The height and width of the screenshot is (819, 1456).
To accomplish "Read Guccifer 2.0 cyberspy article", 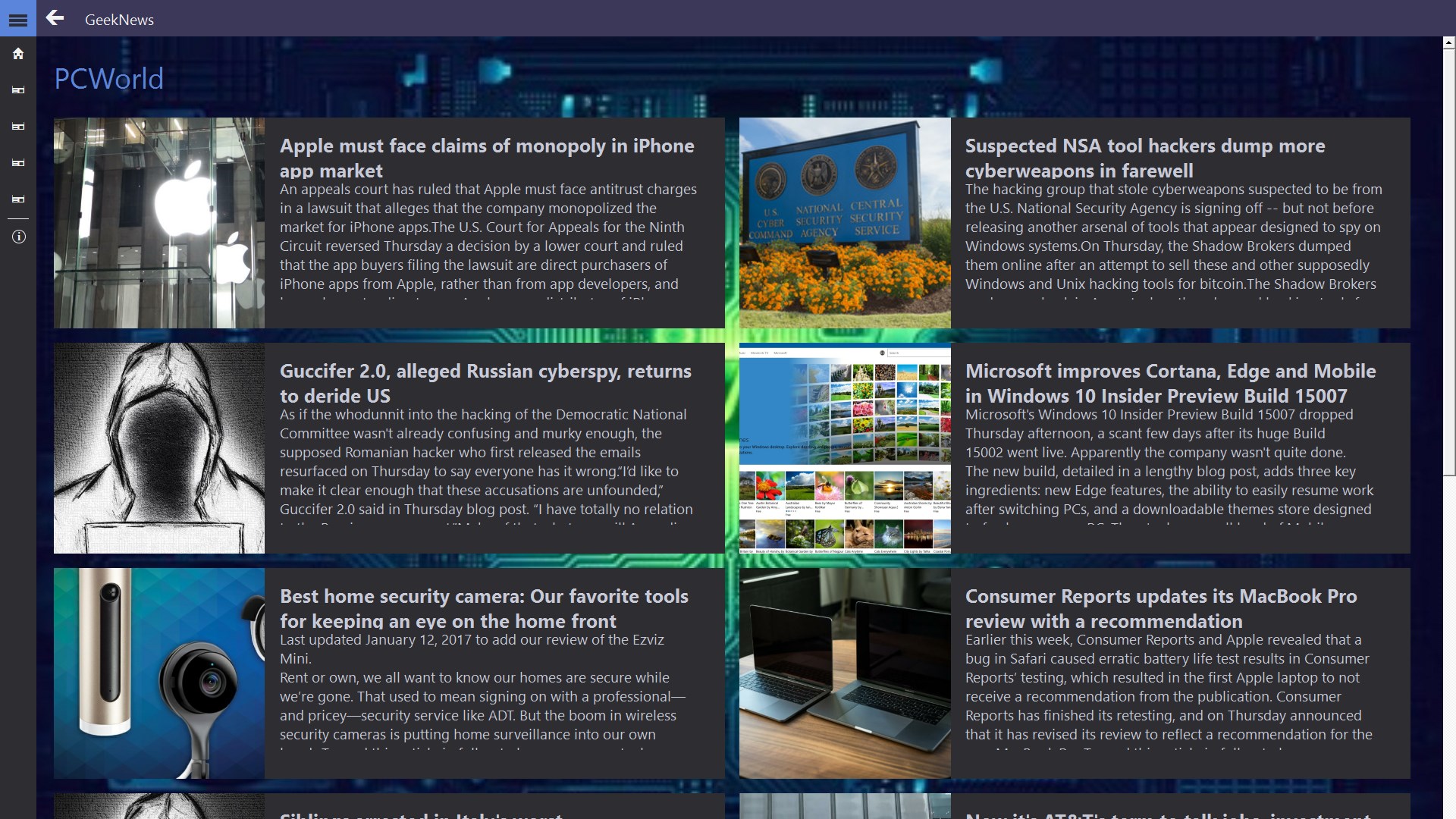I will (x=485, y=383).
